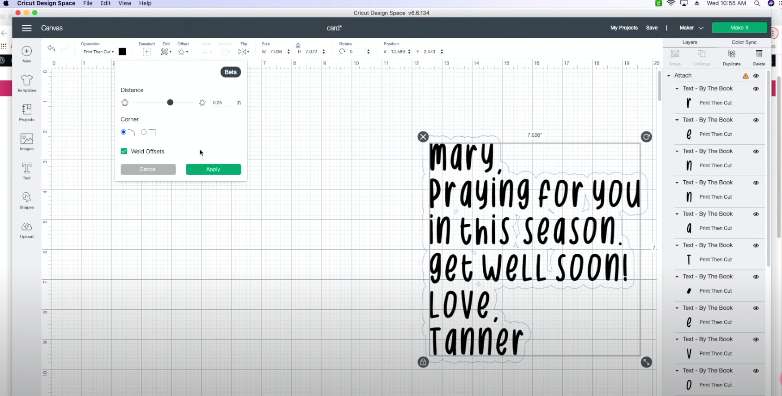The image size is (782, 396).
Task: Open the Edit menu in menu bar
Action: click(x=105, y=3)
